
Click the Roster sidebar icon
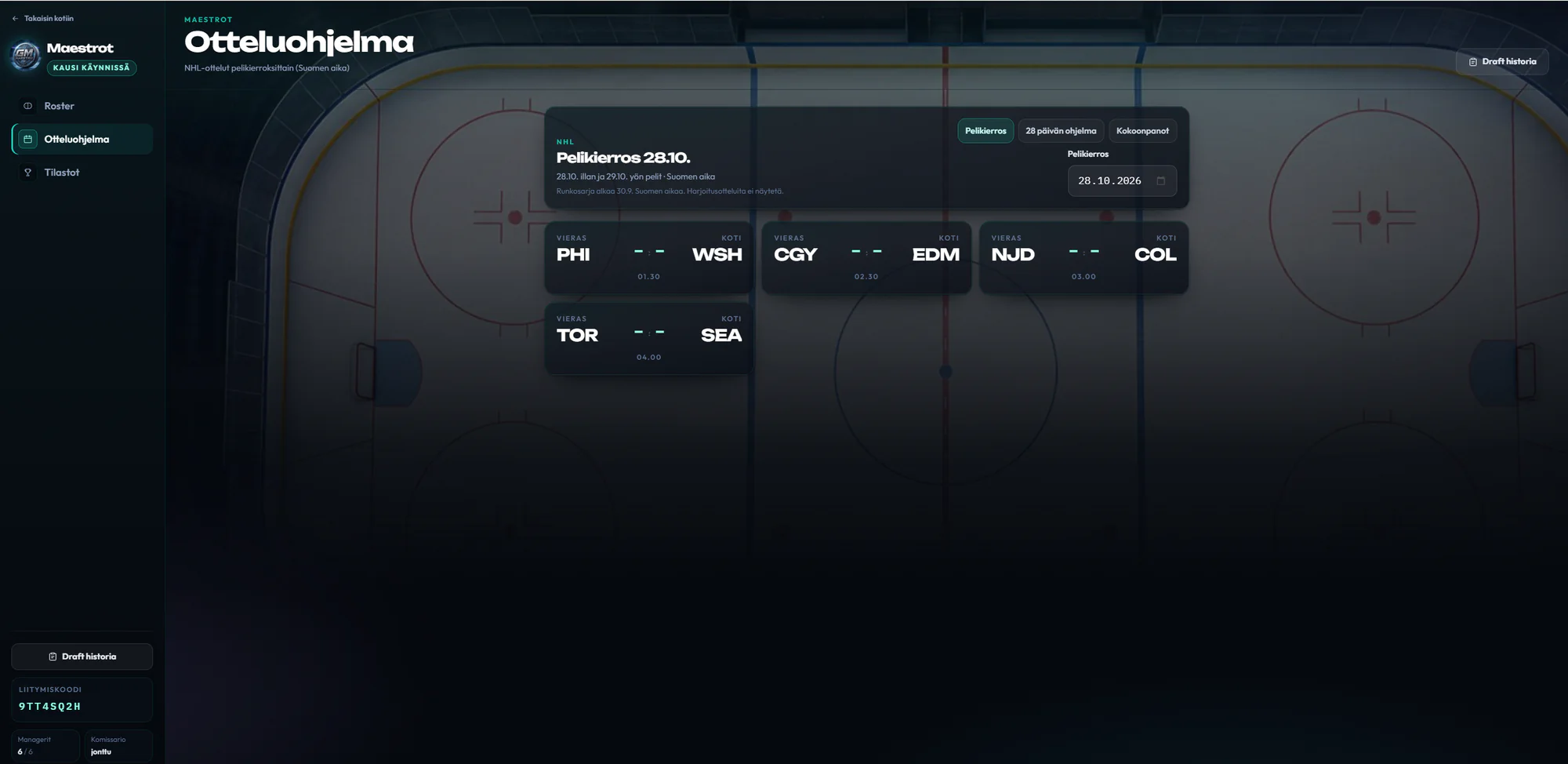28,106
